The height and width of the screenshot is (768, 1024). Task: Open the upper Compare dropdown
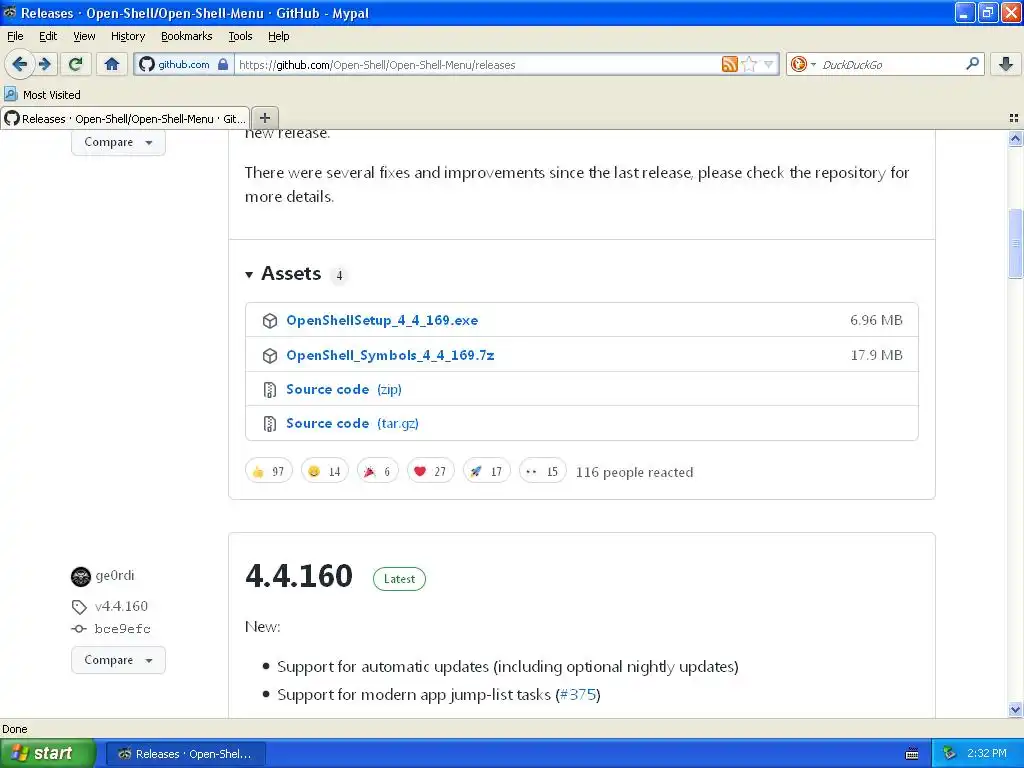coord(118,142)
